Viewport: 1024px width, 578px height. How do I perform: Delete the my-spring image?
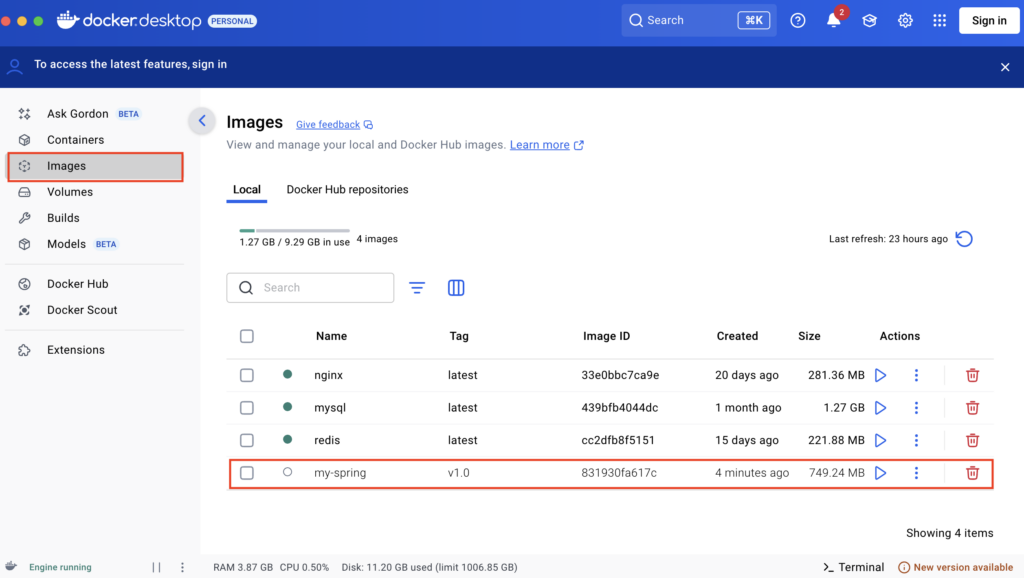click(x=972, y=473)
